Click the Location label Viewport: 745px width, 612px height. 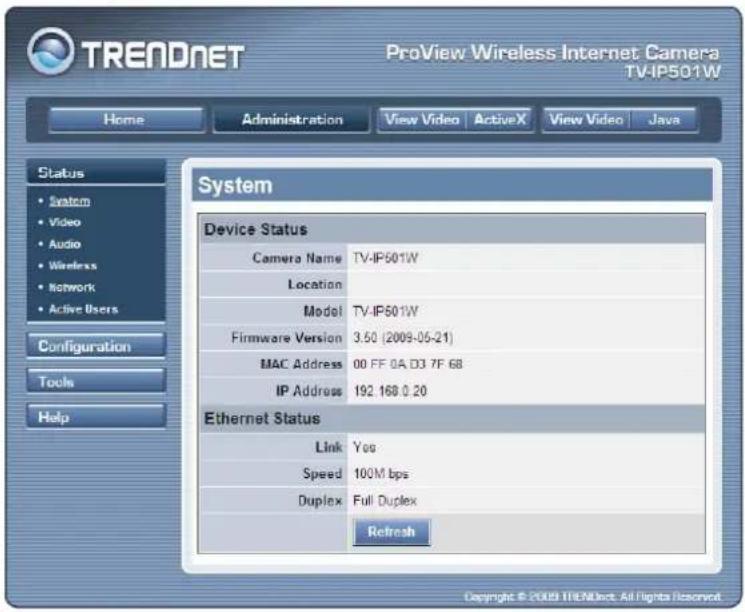[x=315, y=285]
